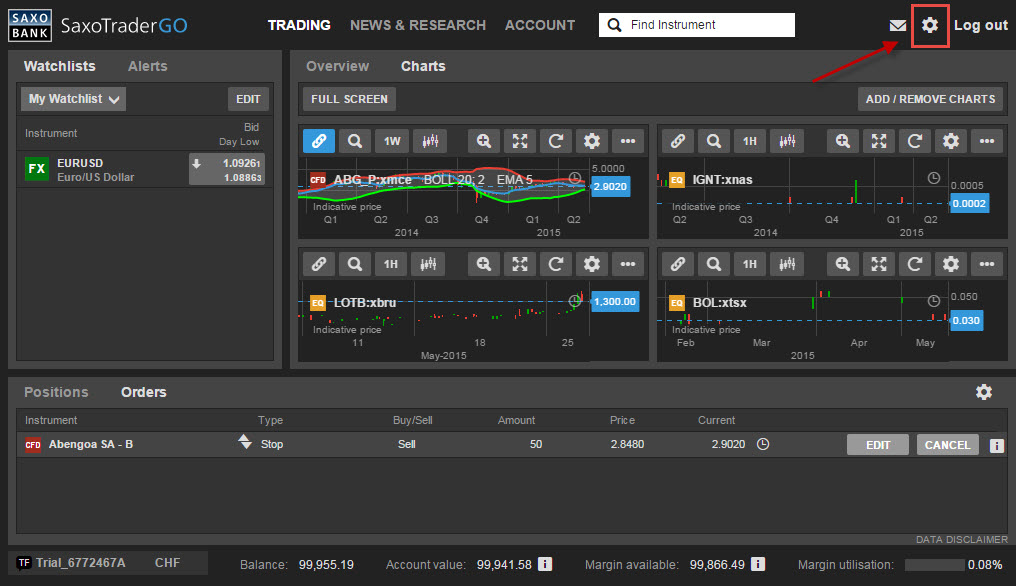Open the more options menu on LOTB:xbru chart
The width and height of the screenshot is (1016, 586).
(x=627, y=264)
